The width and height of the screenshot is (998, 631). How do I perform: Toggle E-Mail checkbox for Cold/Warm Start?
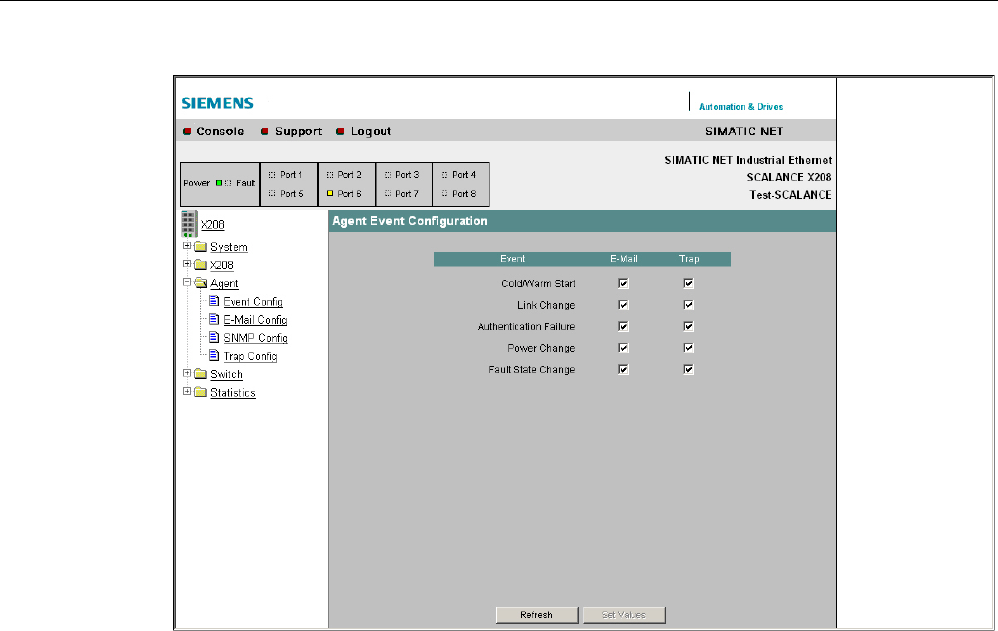pyautogui.click(x=623, y=283)
